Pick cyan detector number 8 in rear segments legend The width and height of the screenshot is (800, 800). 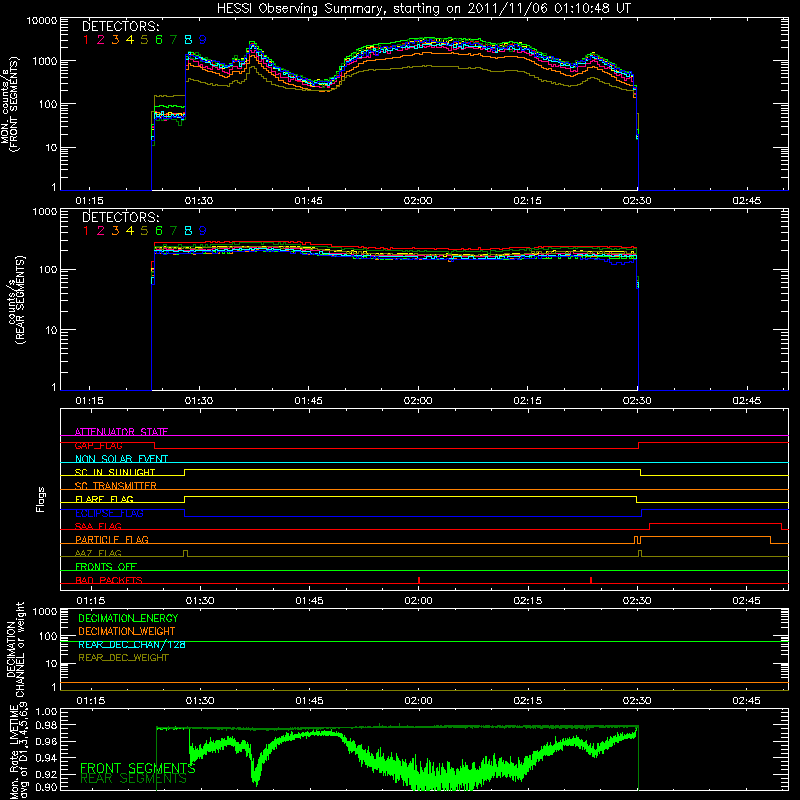point(188,231)
